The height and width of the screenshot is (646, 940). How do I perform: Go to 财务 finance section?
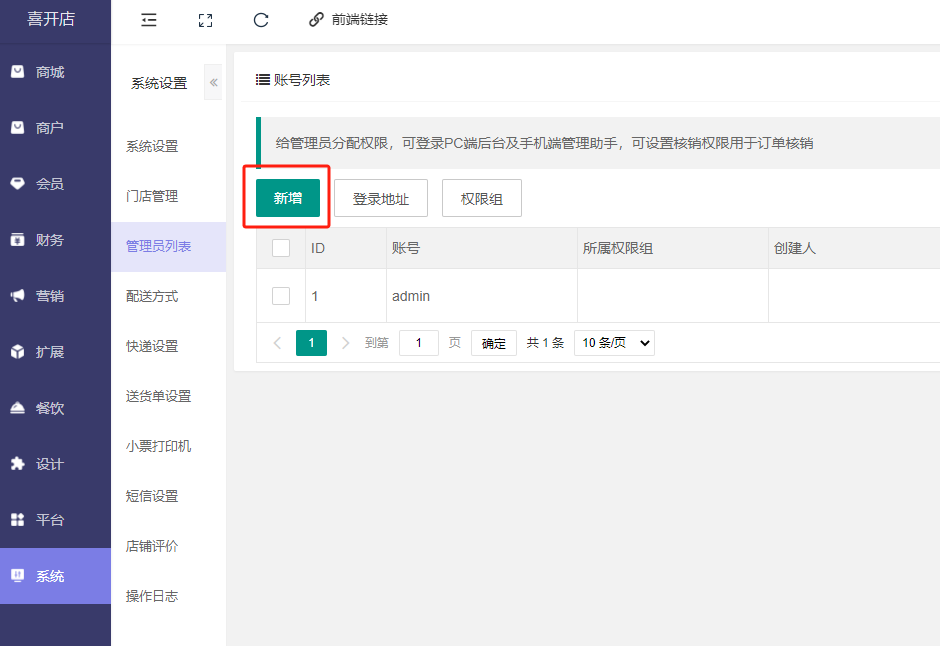pyautogui.click(x=49, y=240)
